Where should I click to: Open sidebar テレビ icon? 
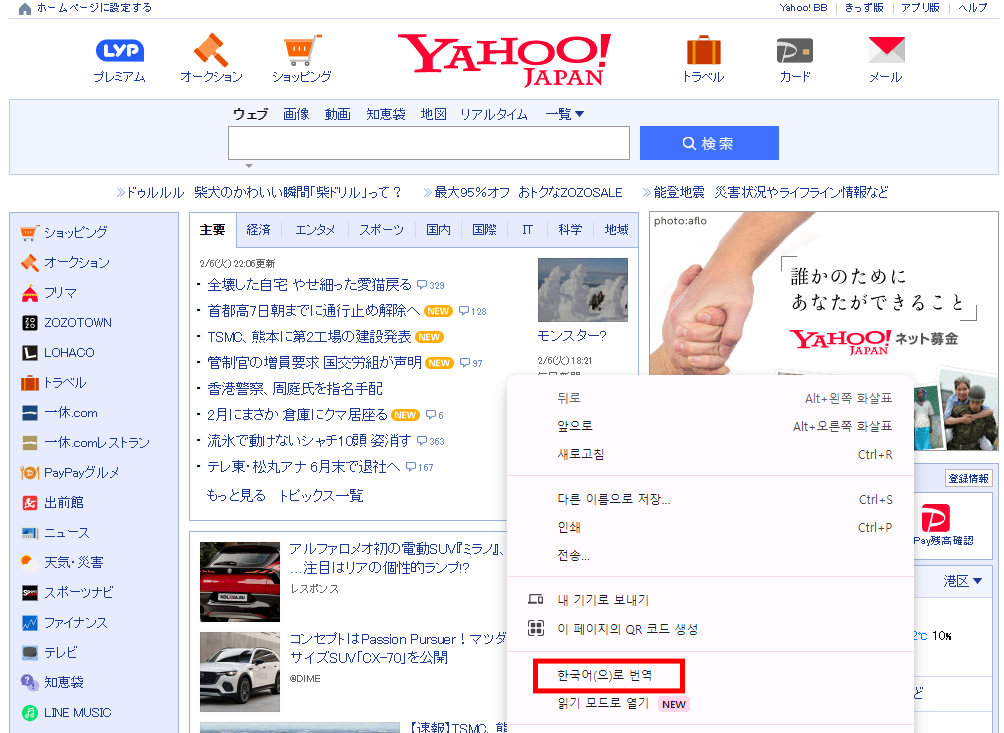pos(29,652)
